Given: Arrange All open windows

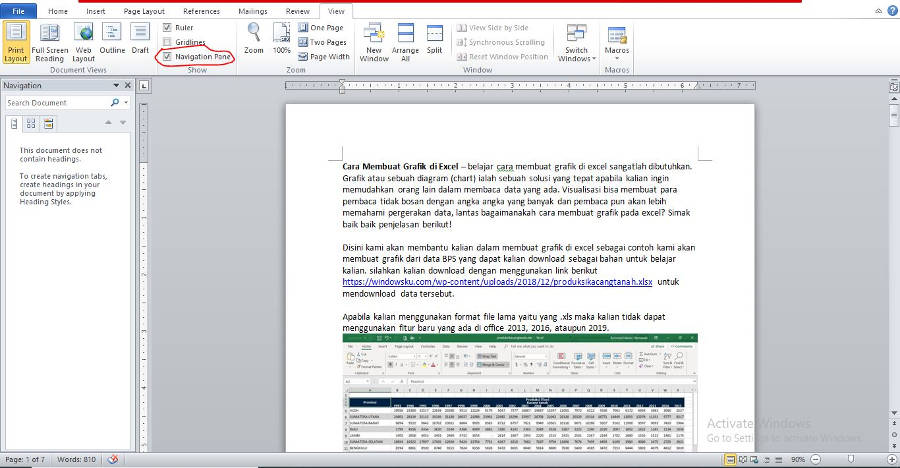Looking at the screenshot, I should (405, 42).
